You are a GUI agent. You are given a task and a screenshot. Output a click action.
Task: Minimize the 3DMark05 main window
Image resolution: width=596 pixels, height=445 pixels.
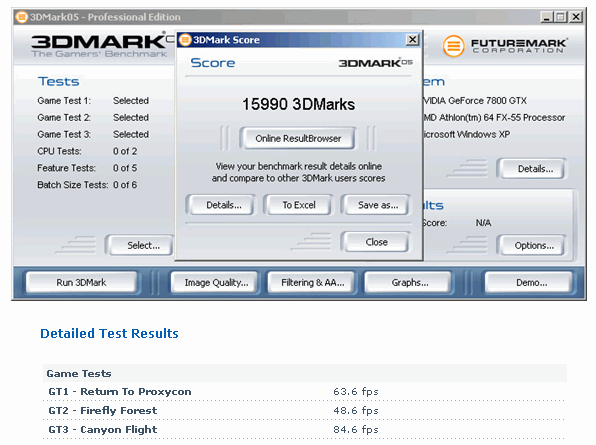tap(547, 17)
